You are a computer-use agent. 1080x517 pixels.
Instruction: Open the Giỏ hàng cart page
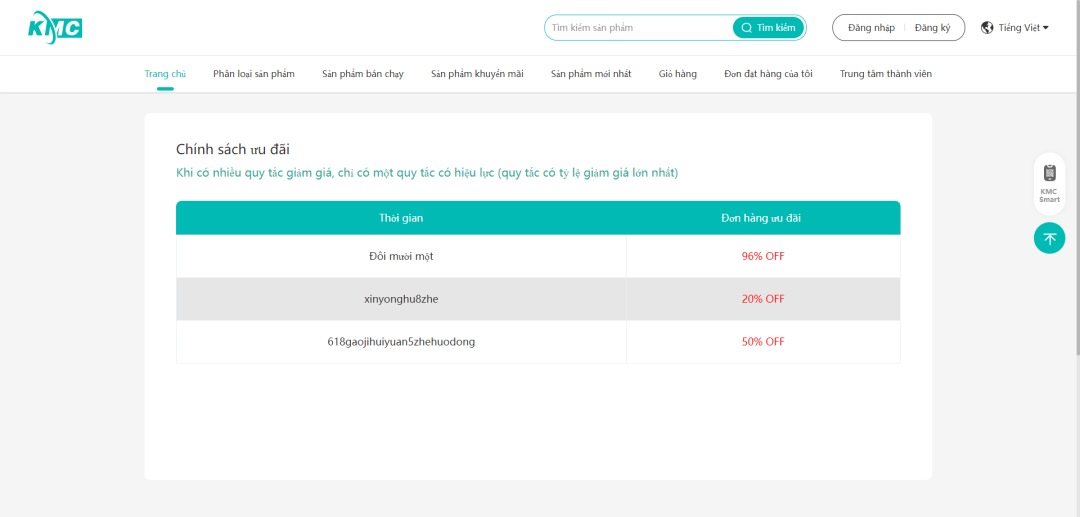(x=678, y=74)
